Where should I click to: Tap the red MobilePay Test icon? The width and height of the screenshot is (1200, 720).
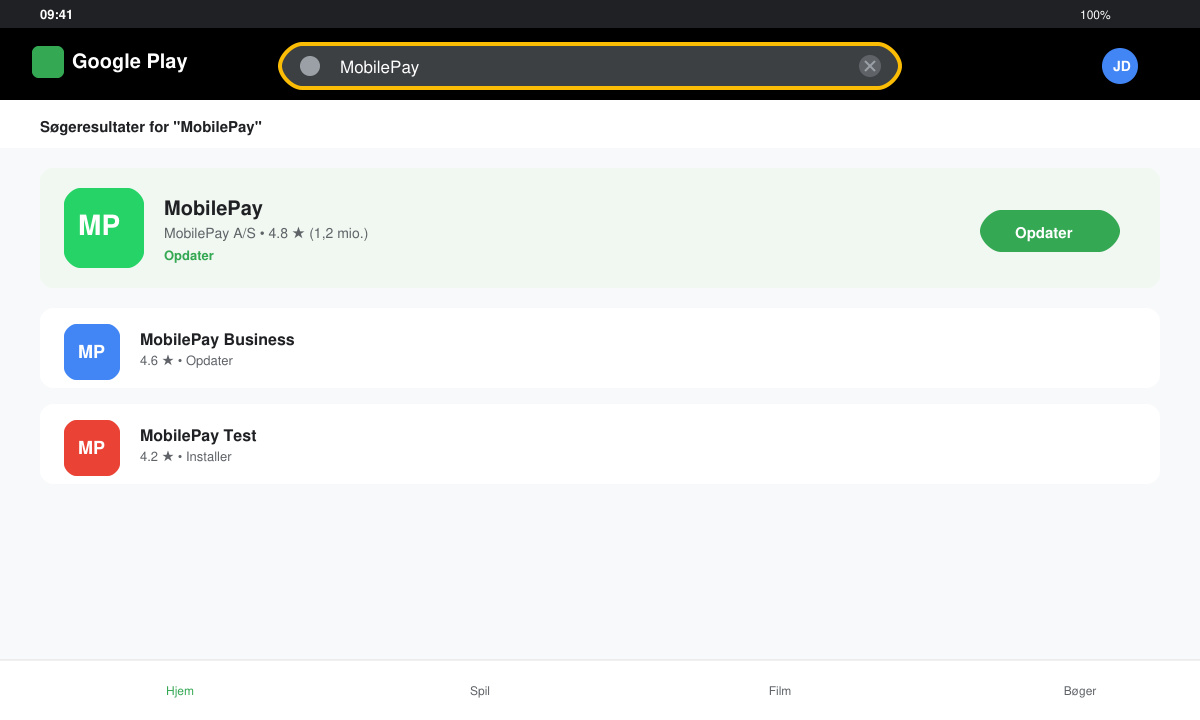pyautogui.click(x=92, y=448)
